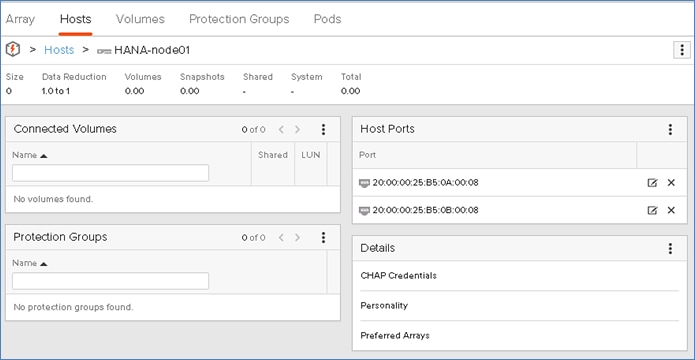Open the Pods tab
The width and height of the screenshot is (695, 360).
pyautogui.click(x=327, y=19)
